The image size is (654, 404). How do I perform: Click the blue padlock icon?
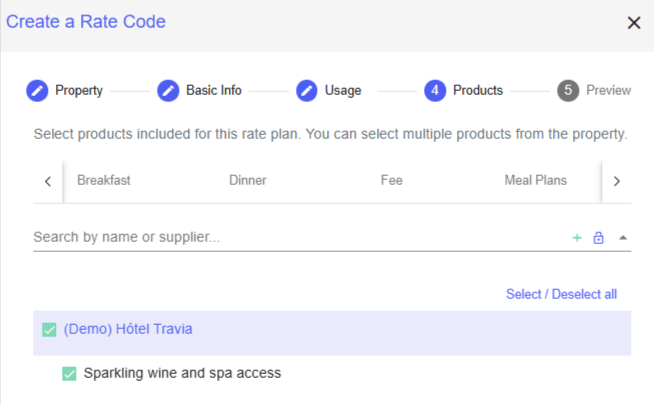click(x=599, y=238)
